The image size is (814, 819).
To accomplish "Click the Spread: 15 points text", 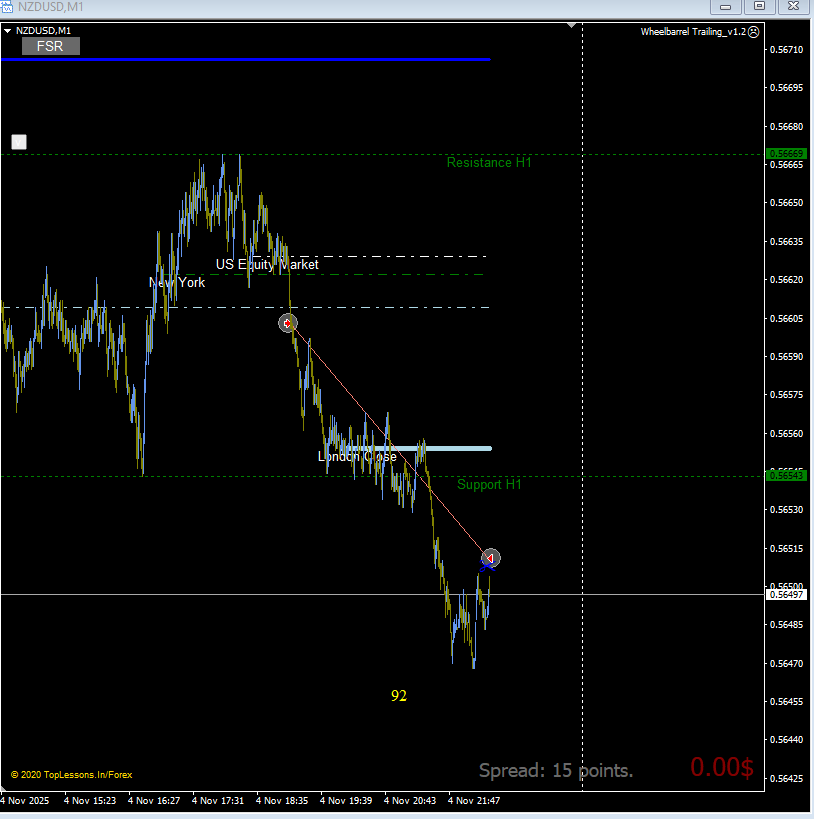I will pyautogui.click(x=556, y=770).
